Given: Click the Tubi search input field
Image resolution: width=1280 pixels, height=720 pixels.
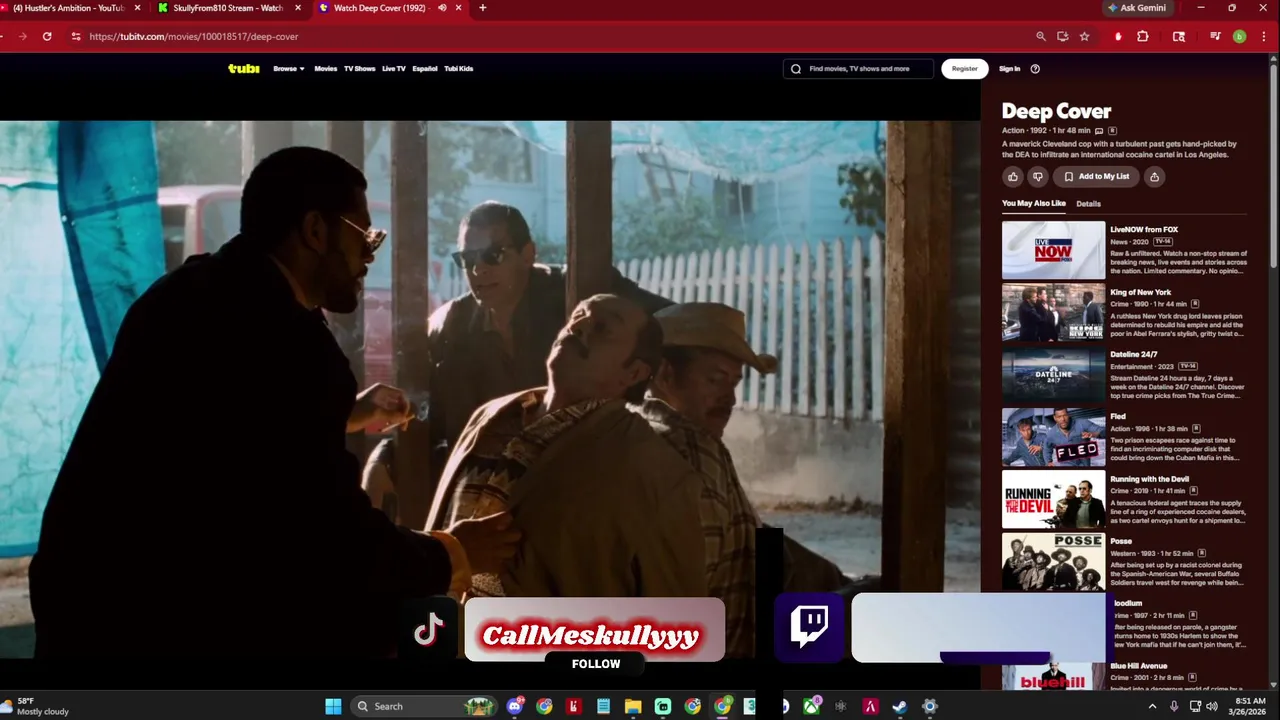Looking at the screenshot, I should click(858, 69).
